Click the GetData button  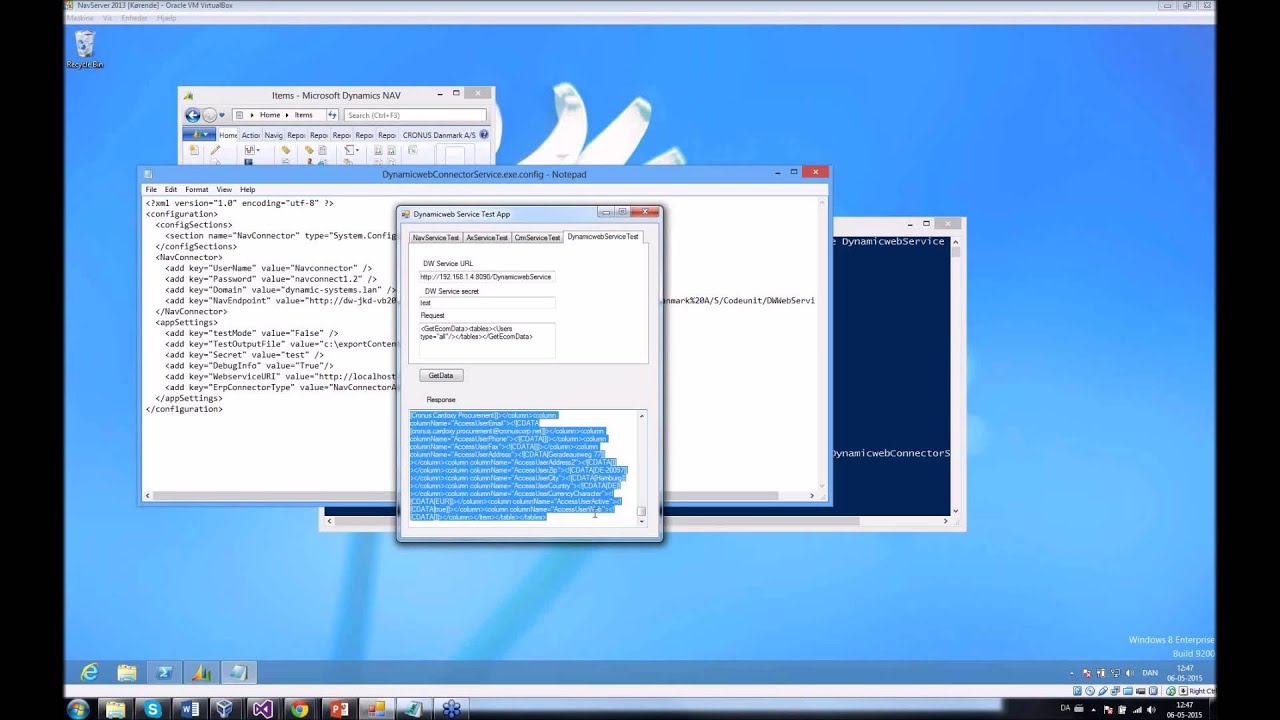coord(441,376)
